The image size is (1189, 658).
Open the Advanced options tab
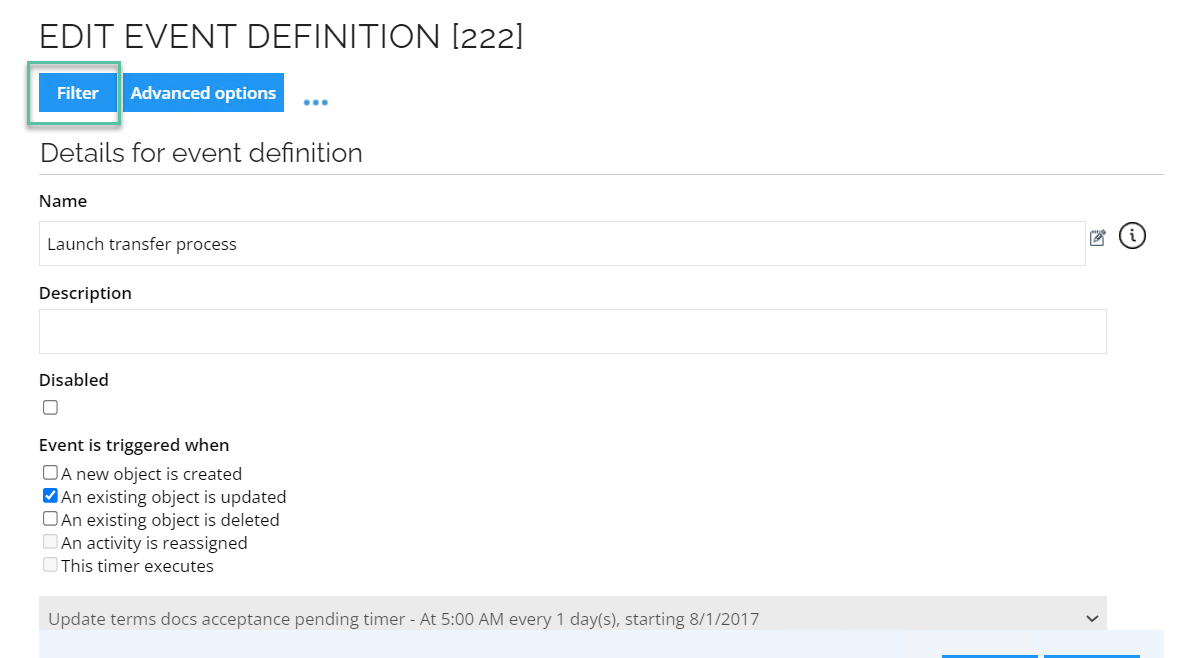(203, 92)
